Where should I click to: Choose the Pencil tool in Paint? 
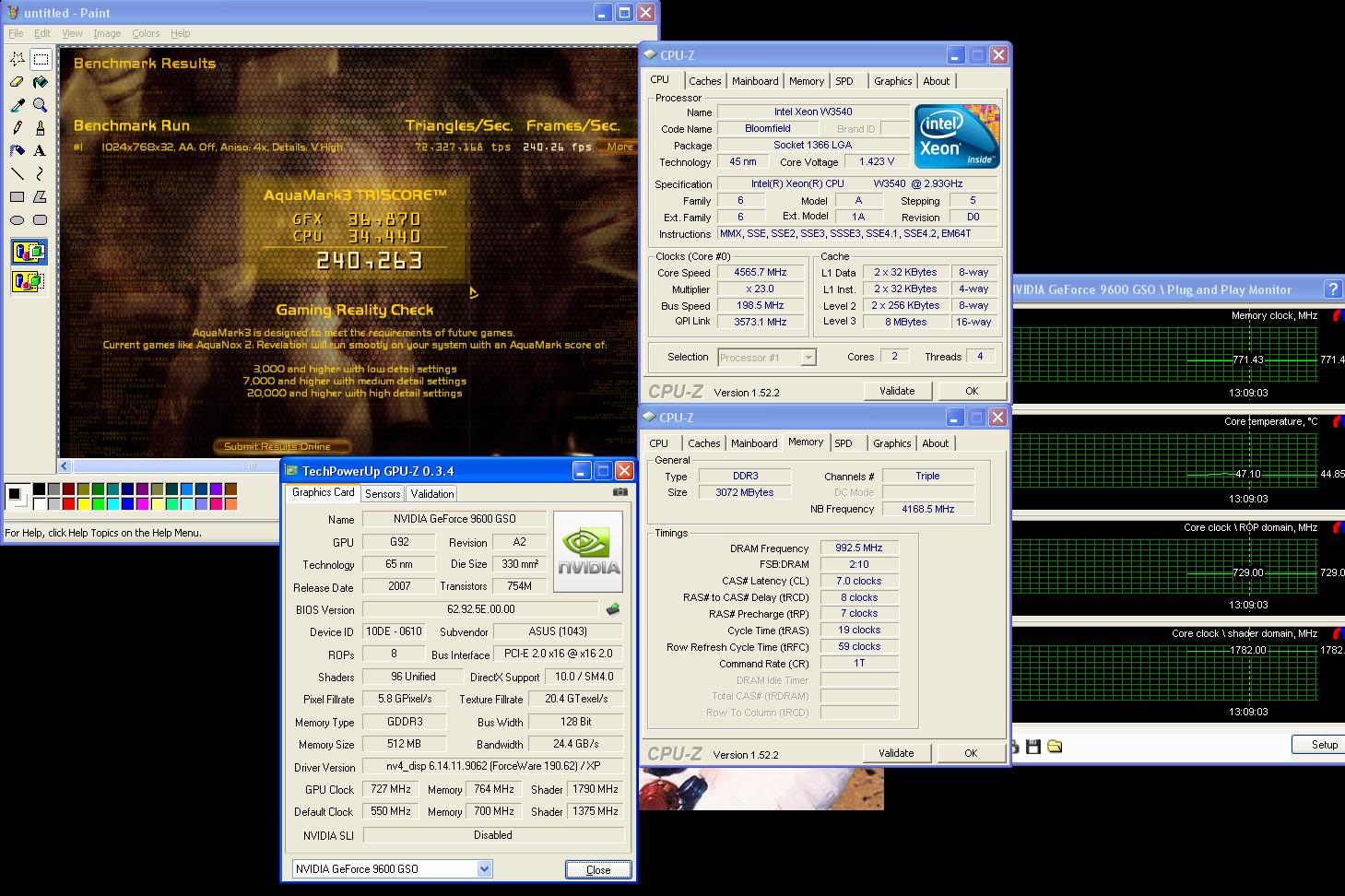click(x=18, y=127)
